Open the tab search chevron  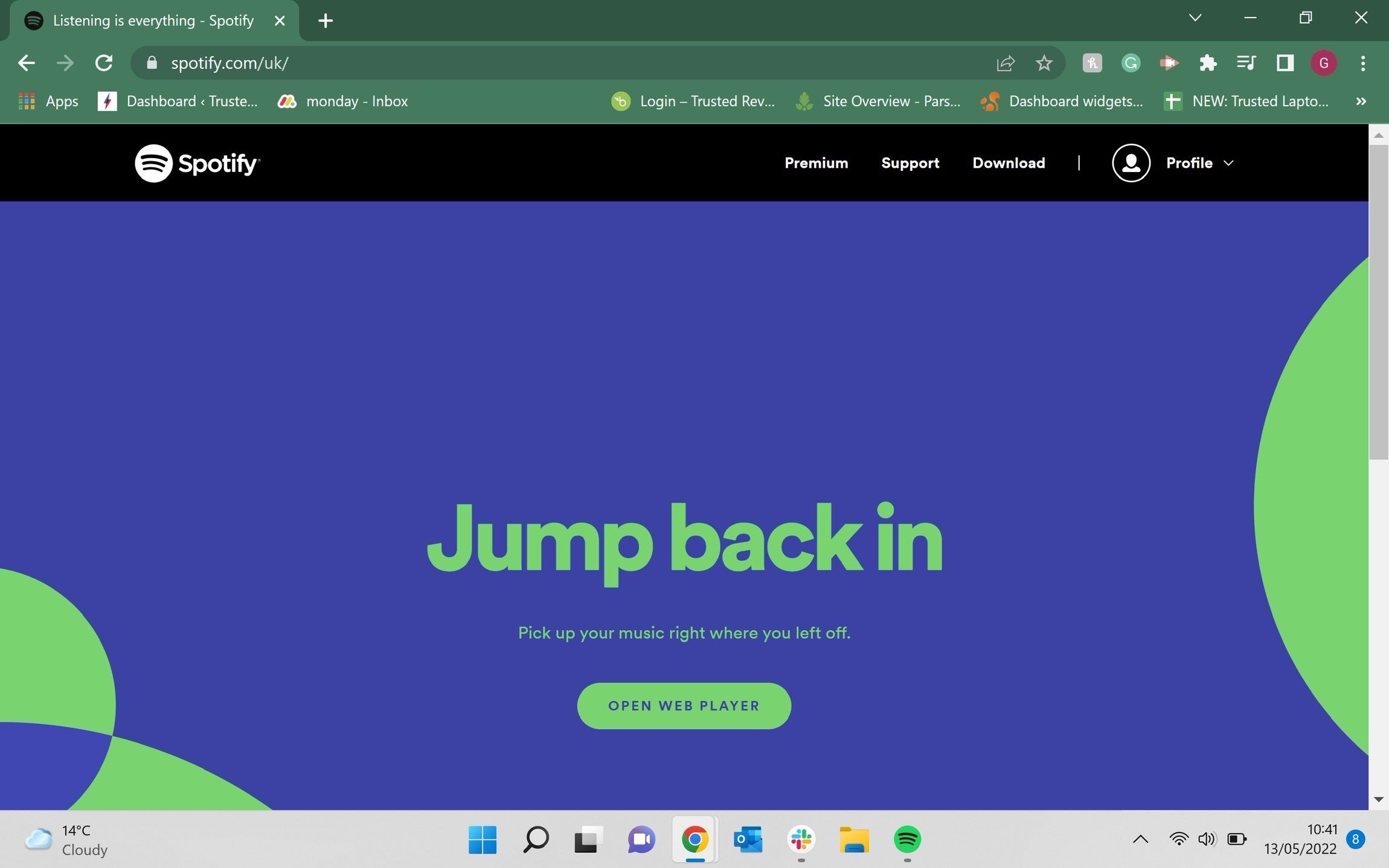coord(1195,18)
